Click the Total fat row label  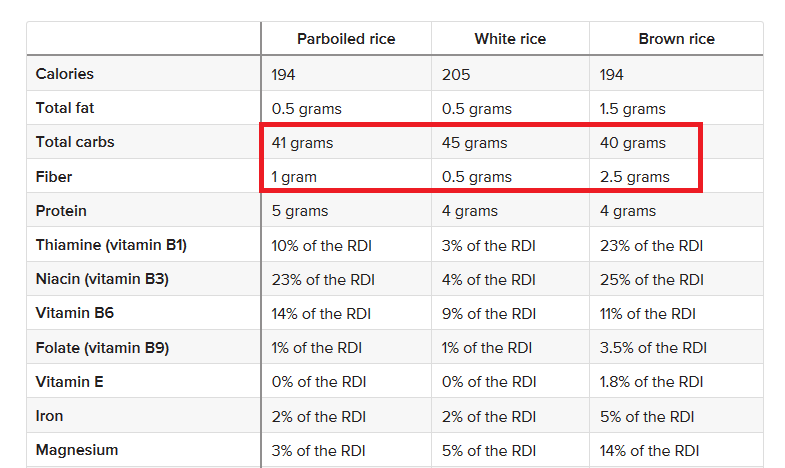(x=65, y=108)
